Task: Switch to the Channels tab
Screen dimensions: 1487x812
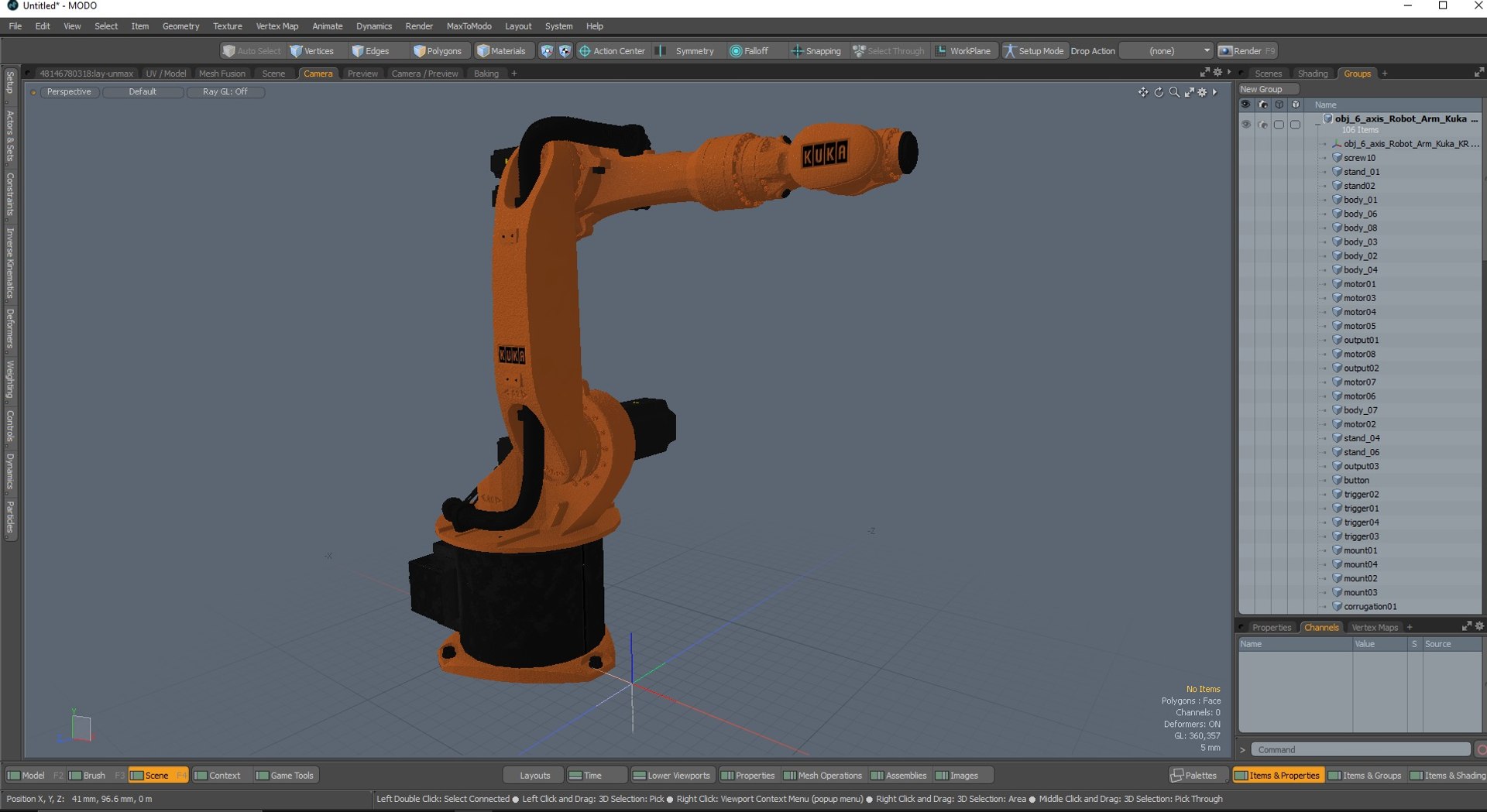Action: point(1321,628)
